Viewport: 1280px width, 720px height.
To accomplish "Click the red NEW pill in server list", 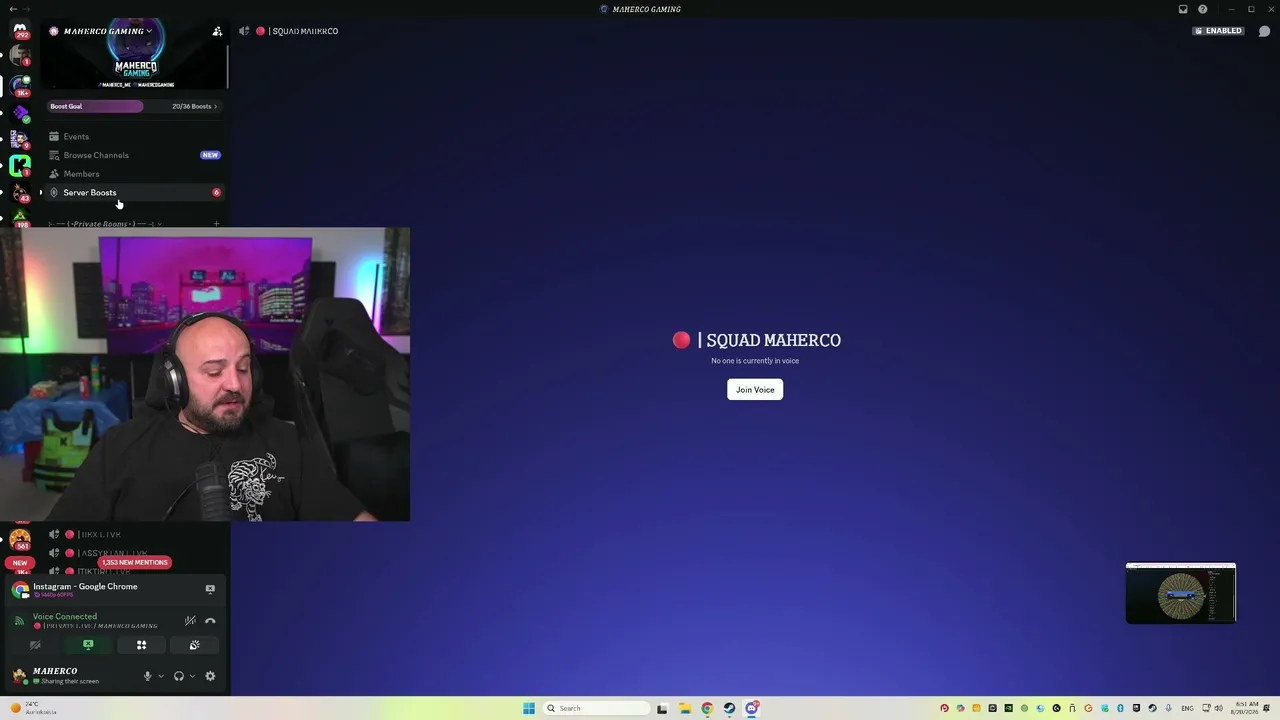I will pyautogui.click(x=20, y=563).
